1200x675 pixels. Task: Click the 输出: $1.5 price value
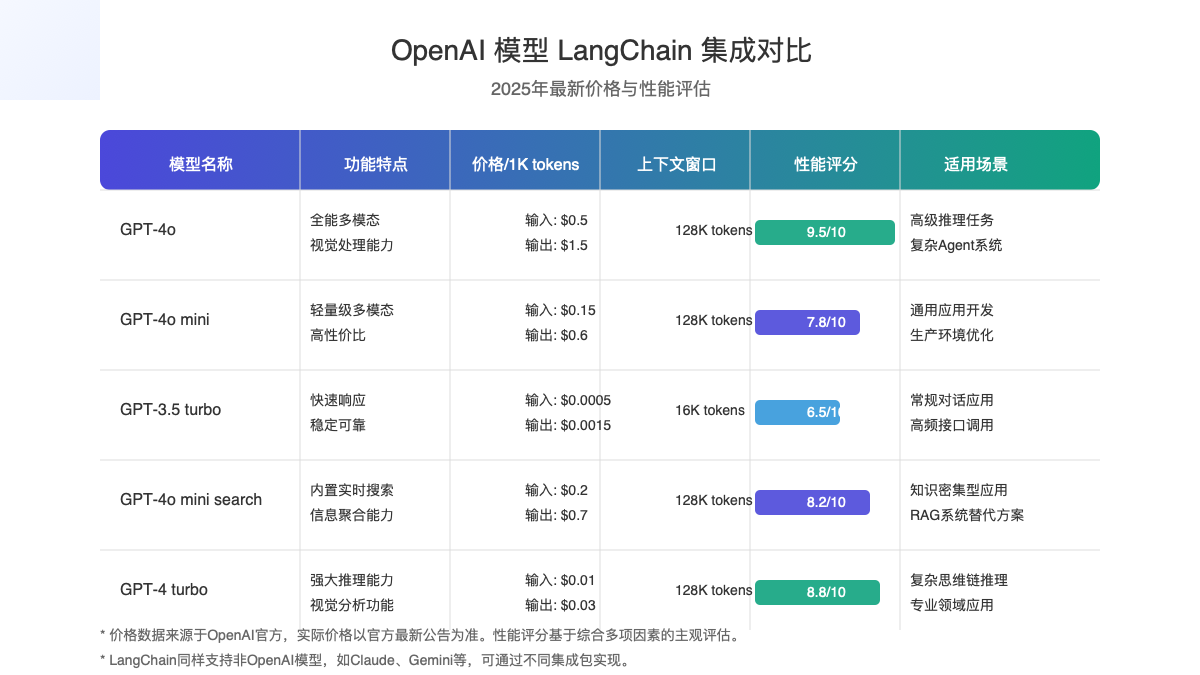pos(556,245)
